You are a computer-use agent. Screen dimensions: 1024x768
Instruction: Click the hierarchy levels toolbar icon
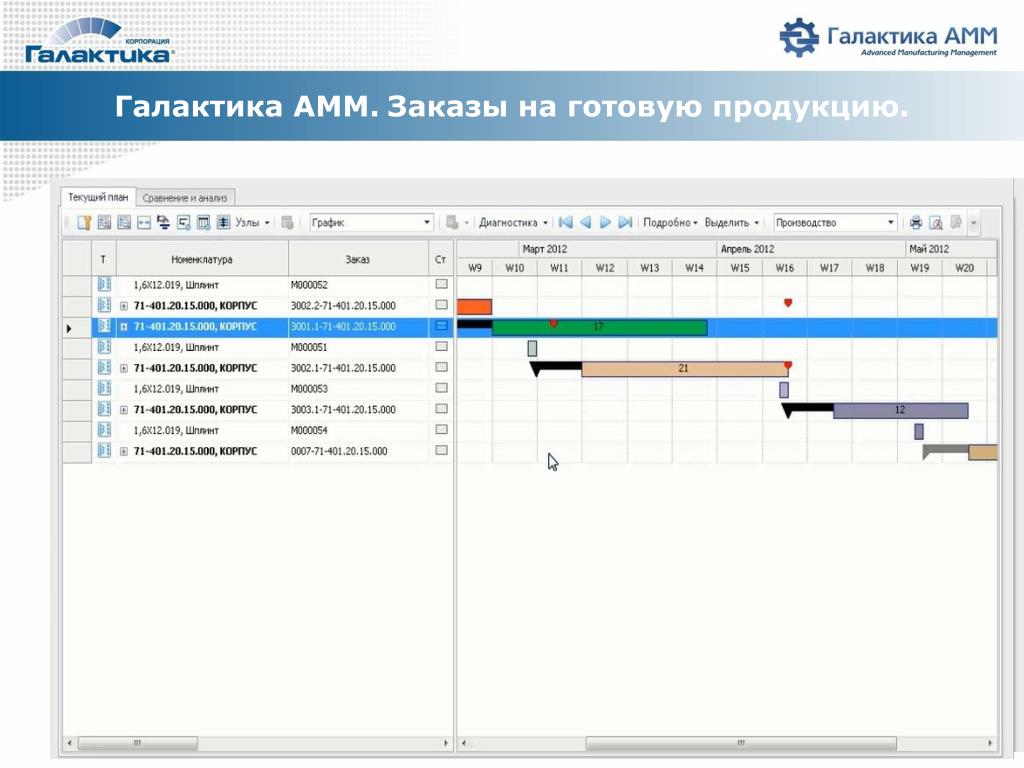(x=163, y=223)
